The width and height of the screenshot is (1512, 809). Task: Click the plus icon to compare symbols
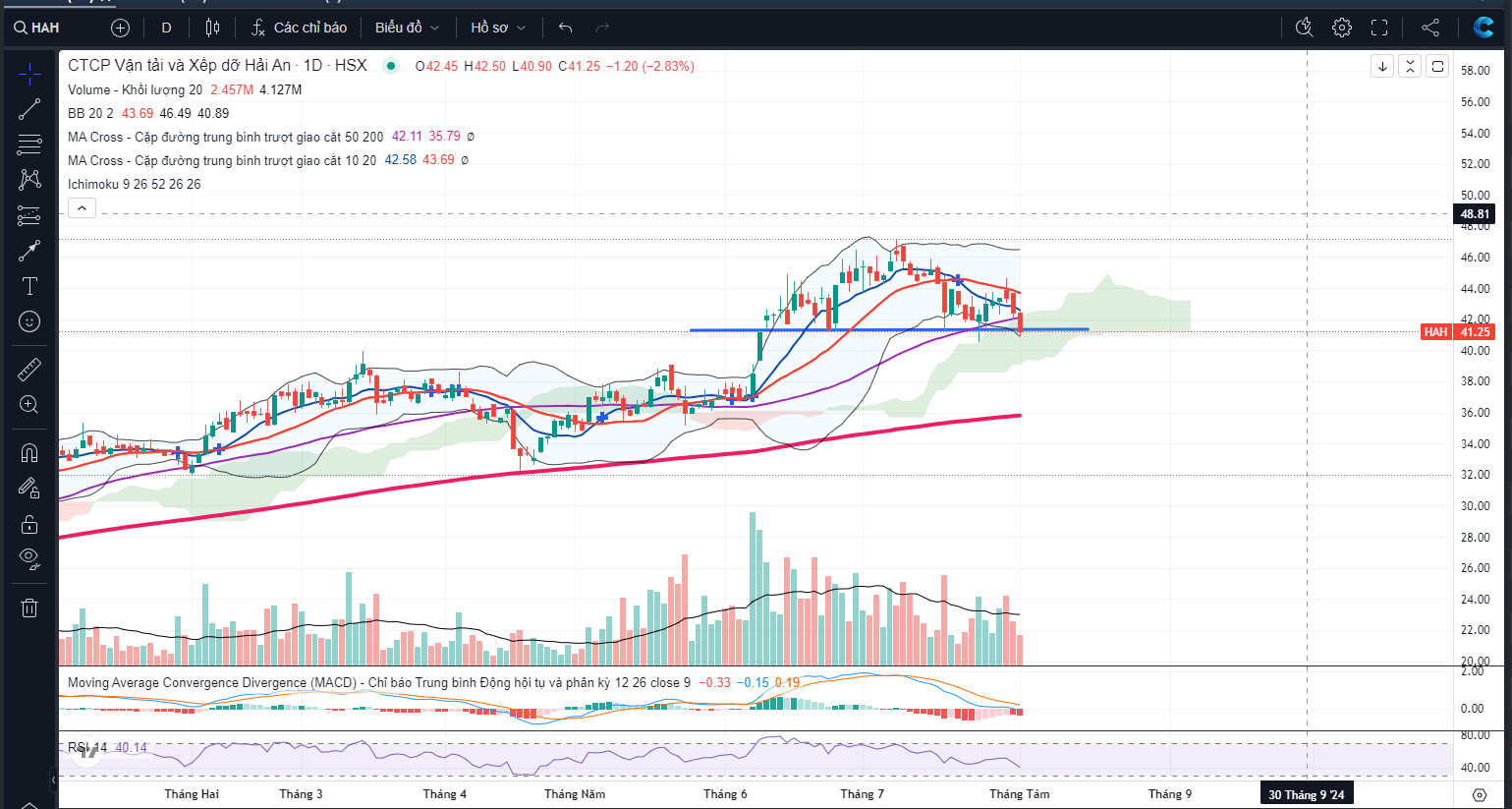[120, 28]
